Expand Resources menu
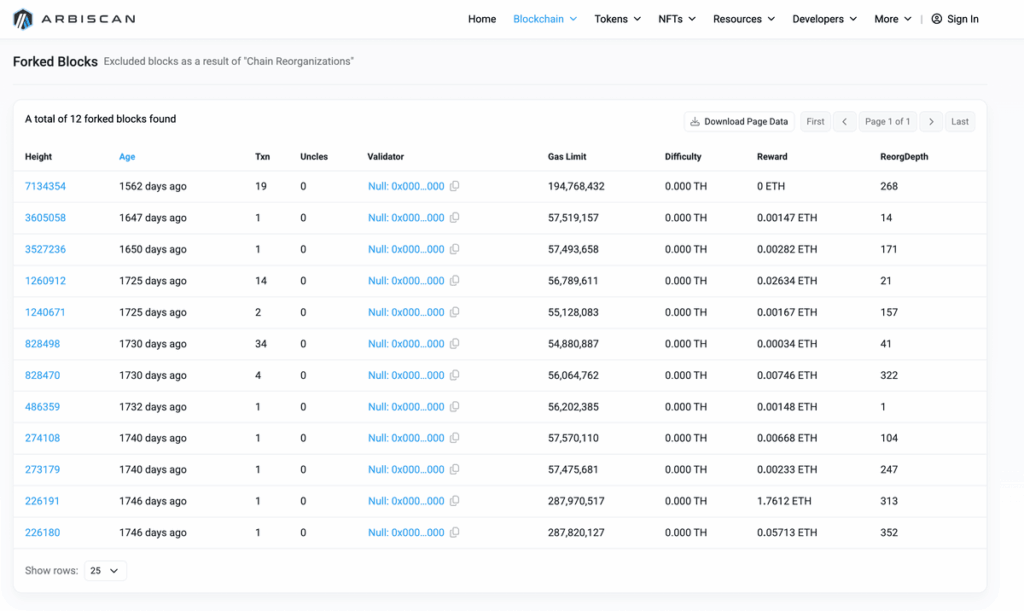 pyautogui.click(x=744, y=19)
